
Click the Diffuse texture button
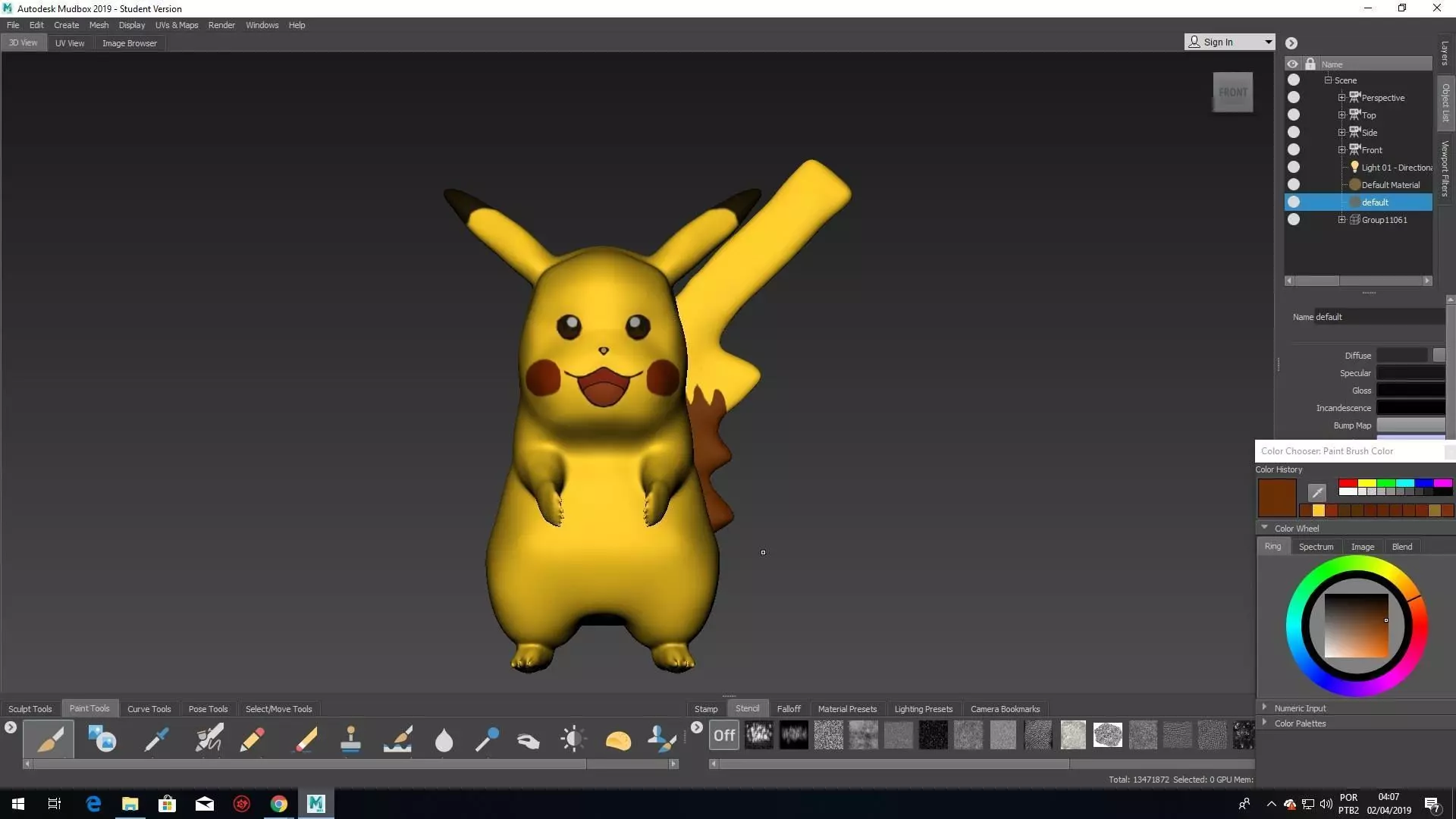1439,355
